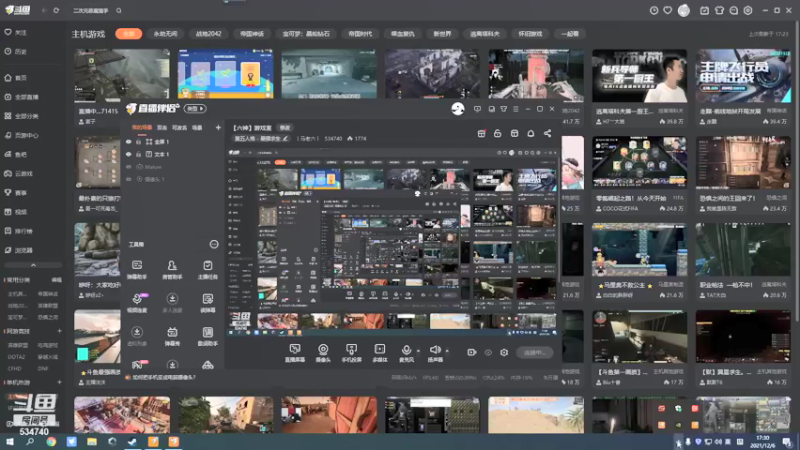Open the 如何把手机变成电脑摄像头 help link
This screenshot has width=800, height=450.
pyautogui.click(x=164, y=378)
